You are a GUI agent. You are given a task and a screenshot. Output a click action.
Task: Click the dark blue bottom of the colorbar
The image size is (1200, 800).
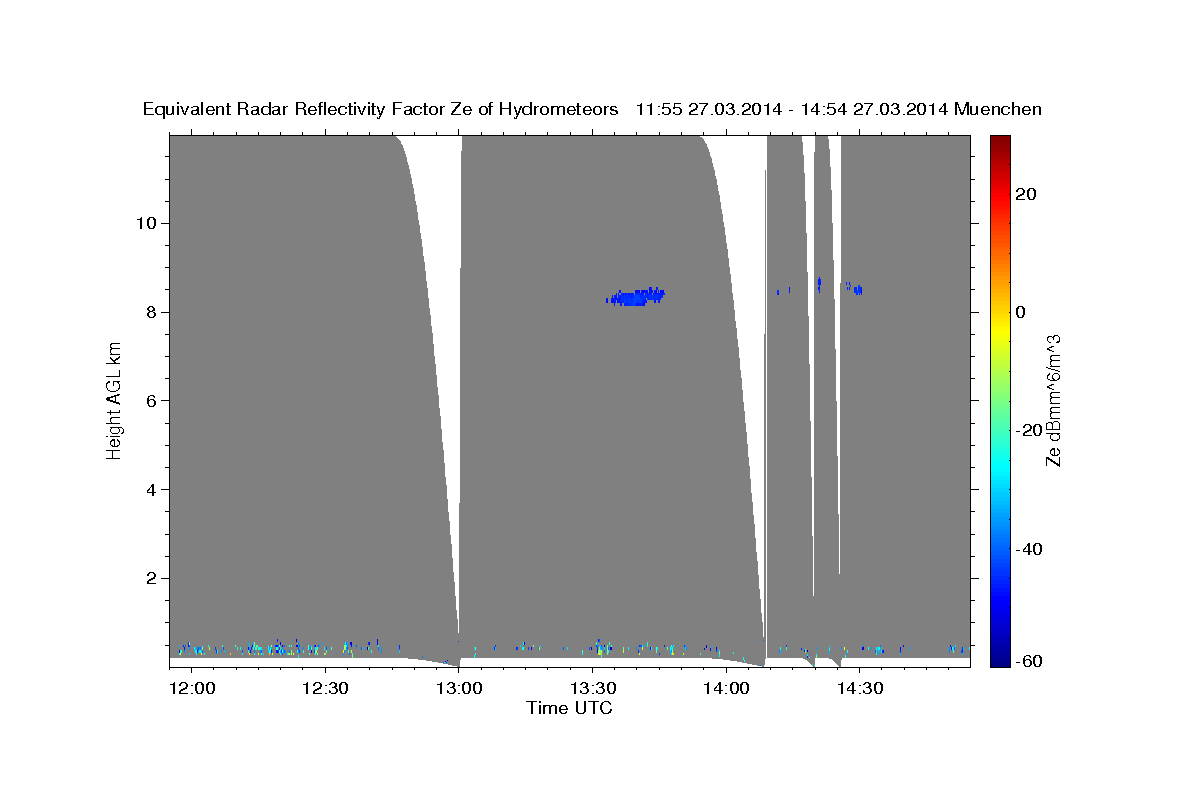tap(999, 655)
